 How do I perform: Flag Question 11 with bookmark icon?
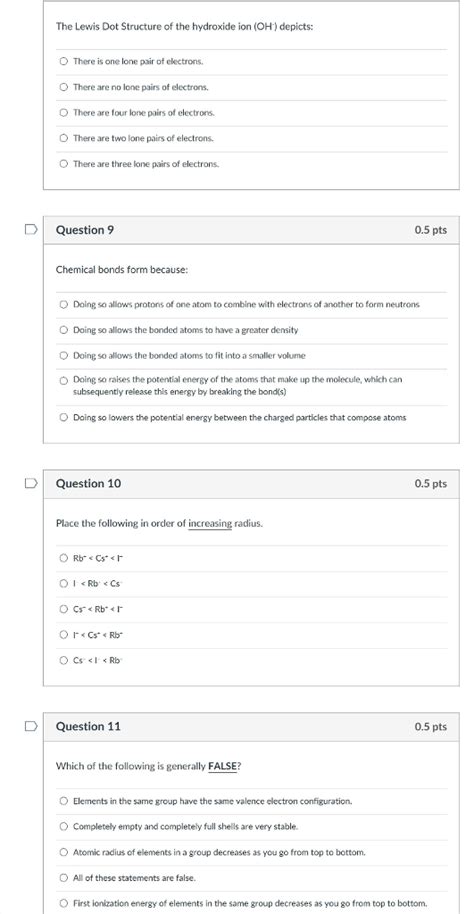tap(31, 726)
